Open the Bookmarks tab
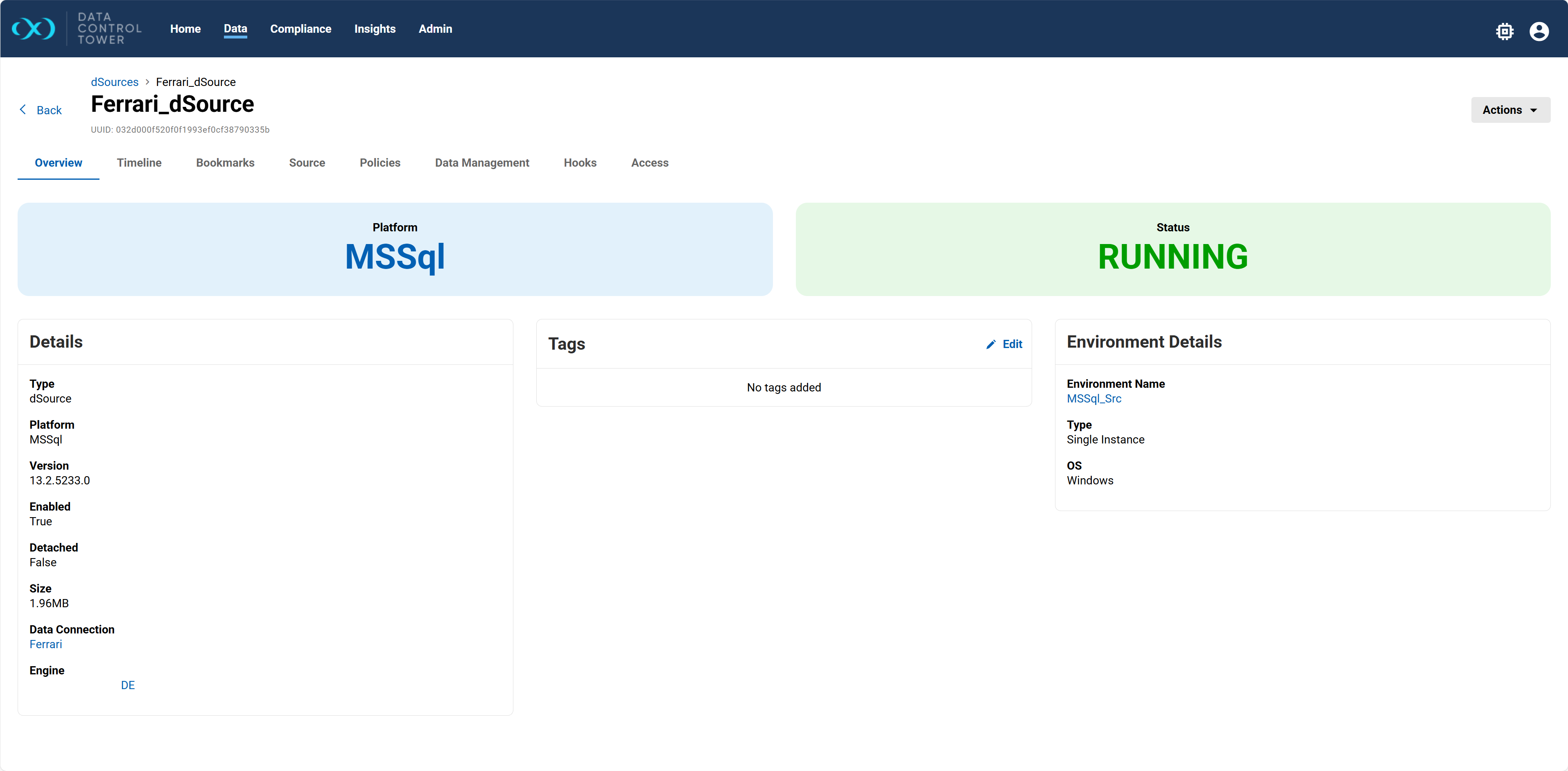1568x771 pixels. [x=225, y=163]
